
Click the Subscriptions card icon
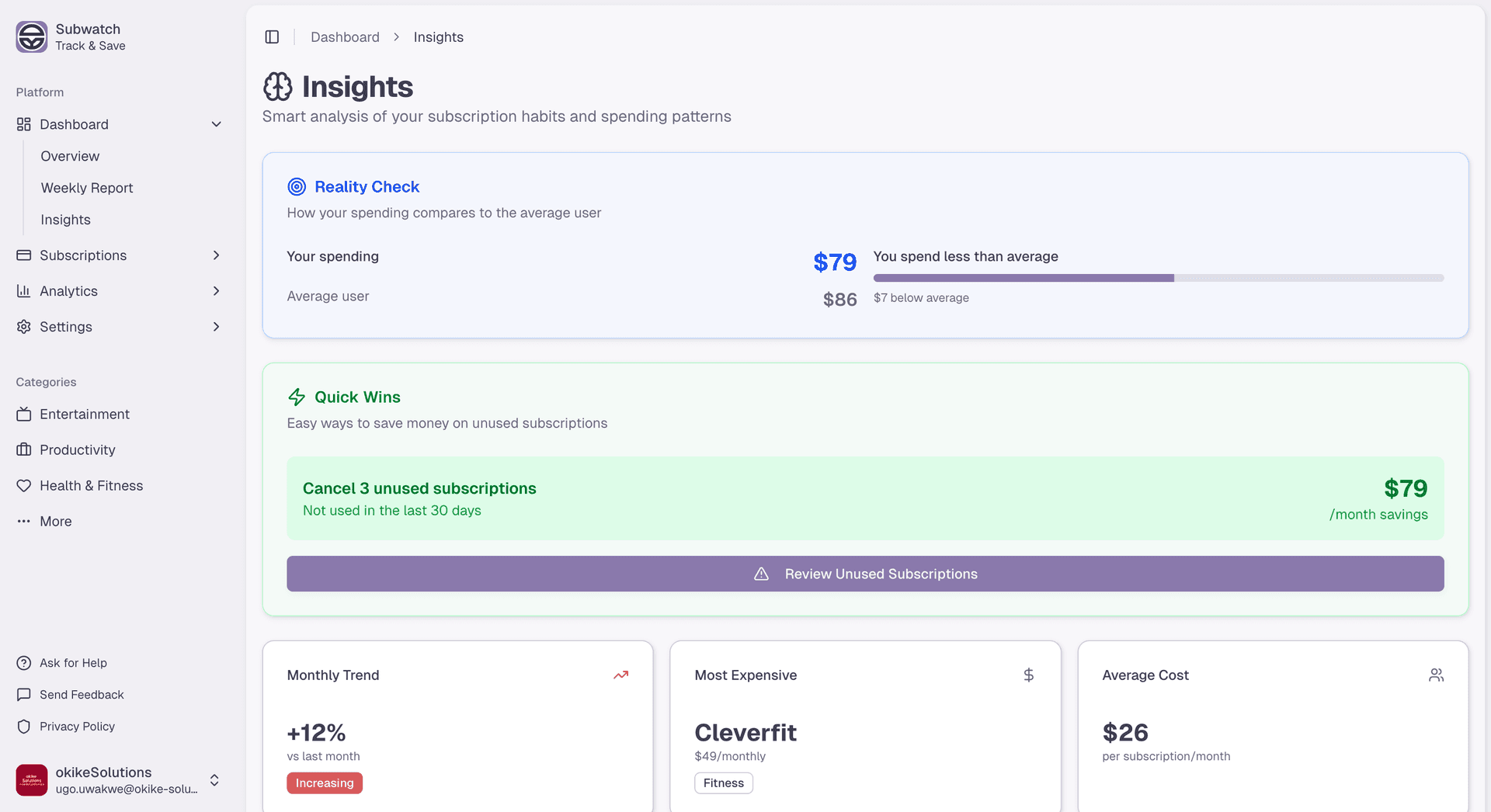pyautogui.click(x=23, y=255)
